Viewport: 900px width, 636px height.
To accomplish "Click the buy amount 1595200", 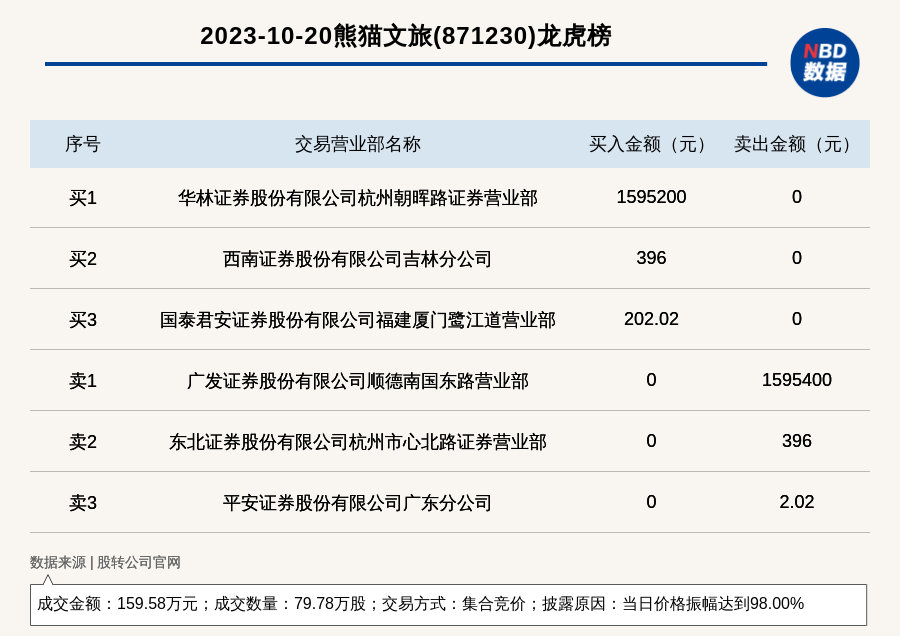I will tap(651, 197).
